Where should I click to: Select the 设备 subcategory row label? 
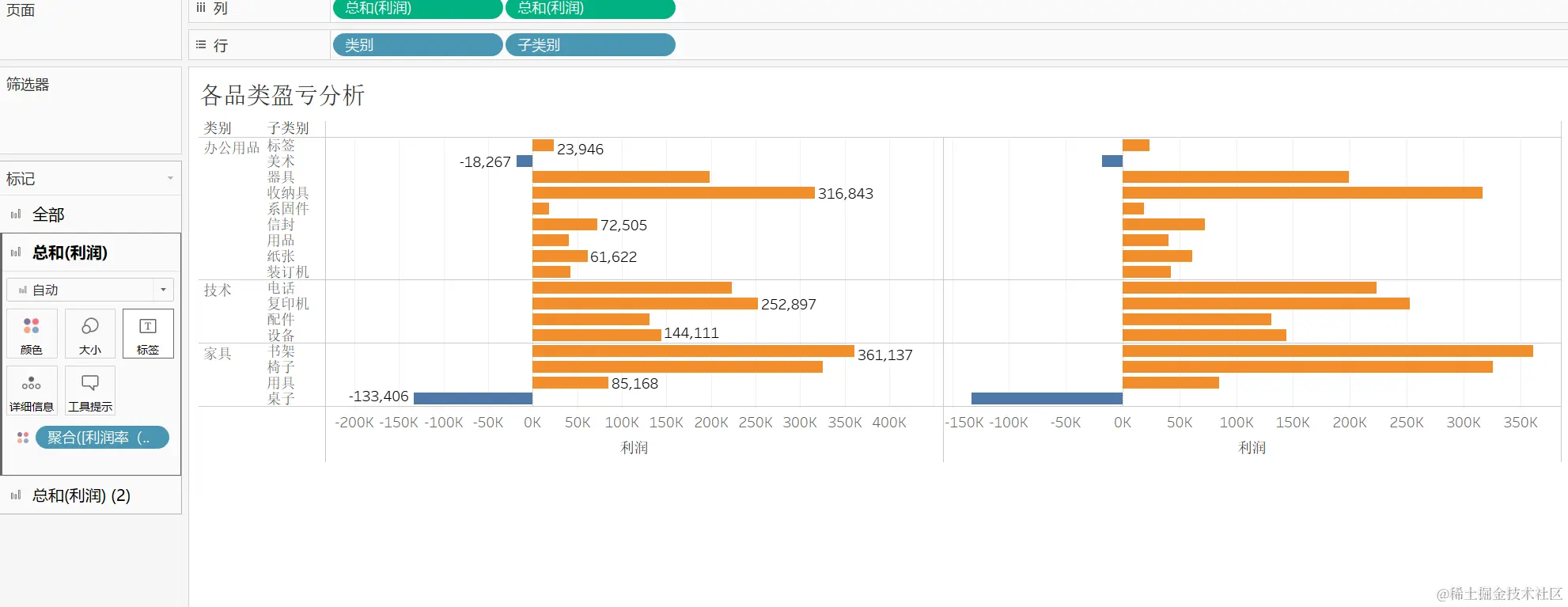tap(281, 336)
